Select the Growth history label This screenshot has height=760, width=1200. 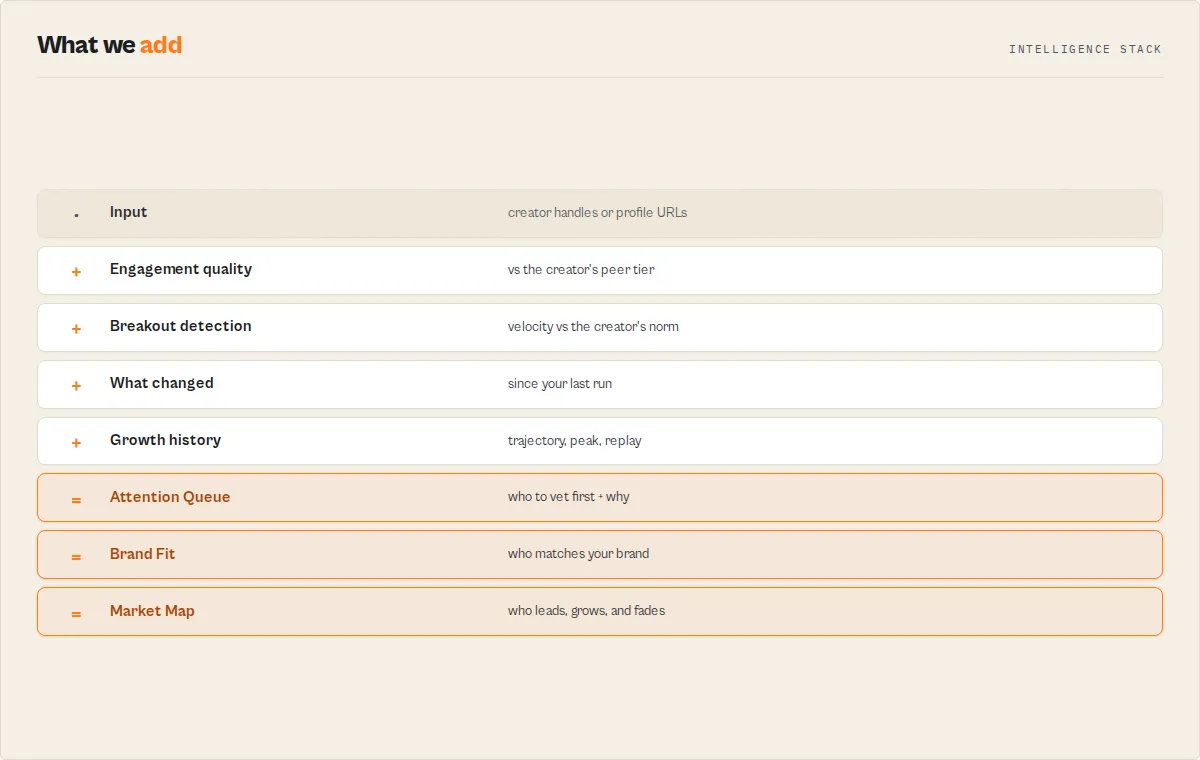click(x=165, y=440)
